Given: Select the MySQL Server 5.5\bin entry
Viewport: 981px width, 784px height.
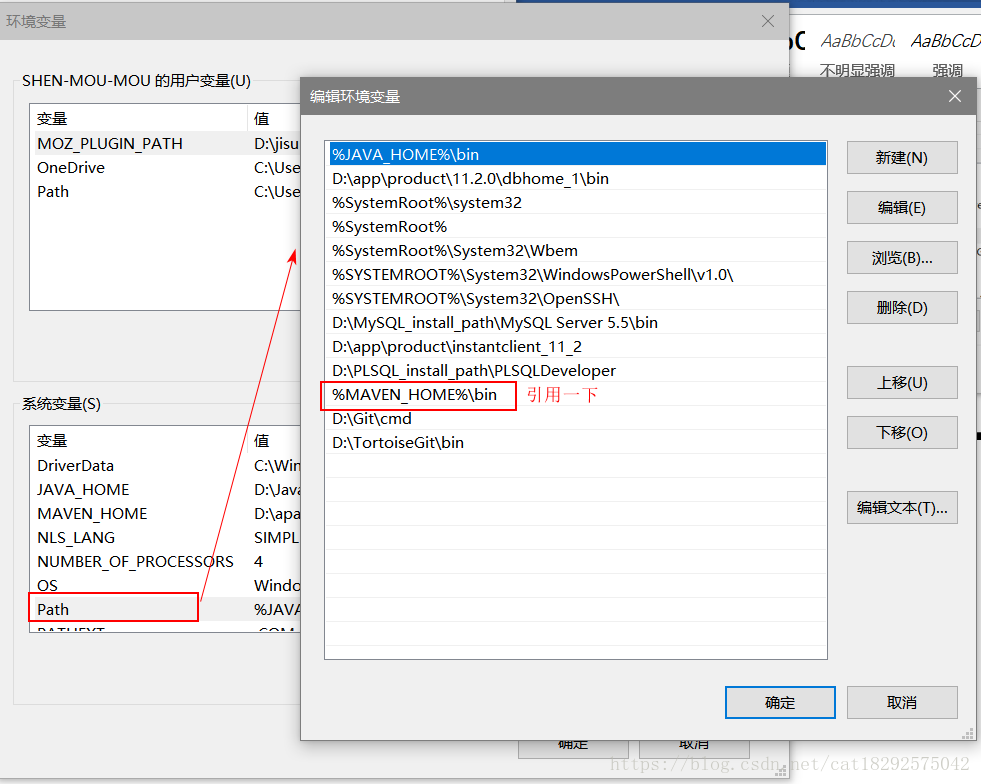Looking at the screenshot, I should click(576, 322).
